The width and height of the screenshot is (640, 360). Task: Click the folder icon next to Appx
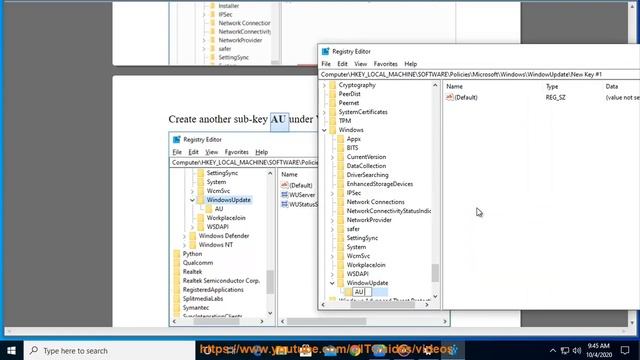[341, 139]
